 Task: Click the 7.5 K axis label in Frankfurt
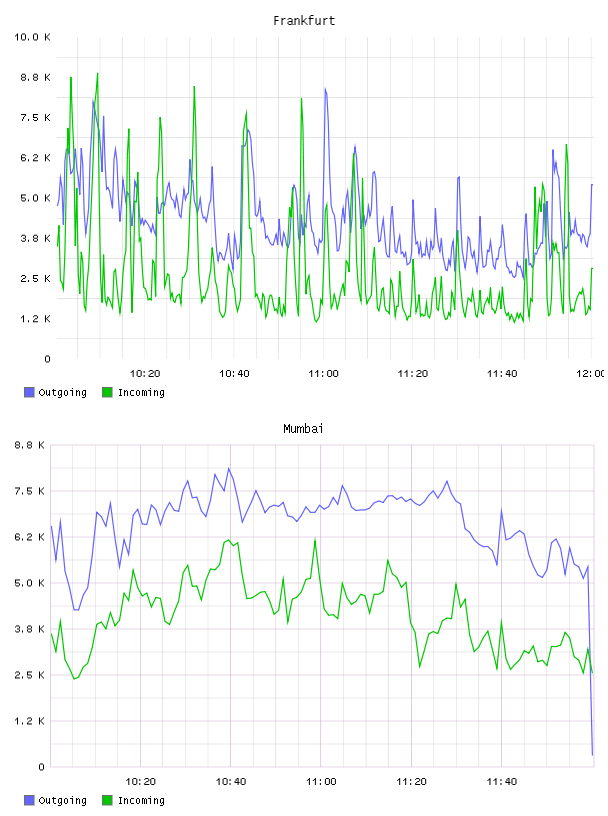click(35, 118)
